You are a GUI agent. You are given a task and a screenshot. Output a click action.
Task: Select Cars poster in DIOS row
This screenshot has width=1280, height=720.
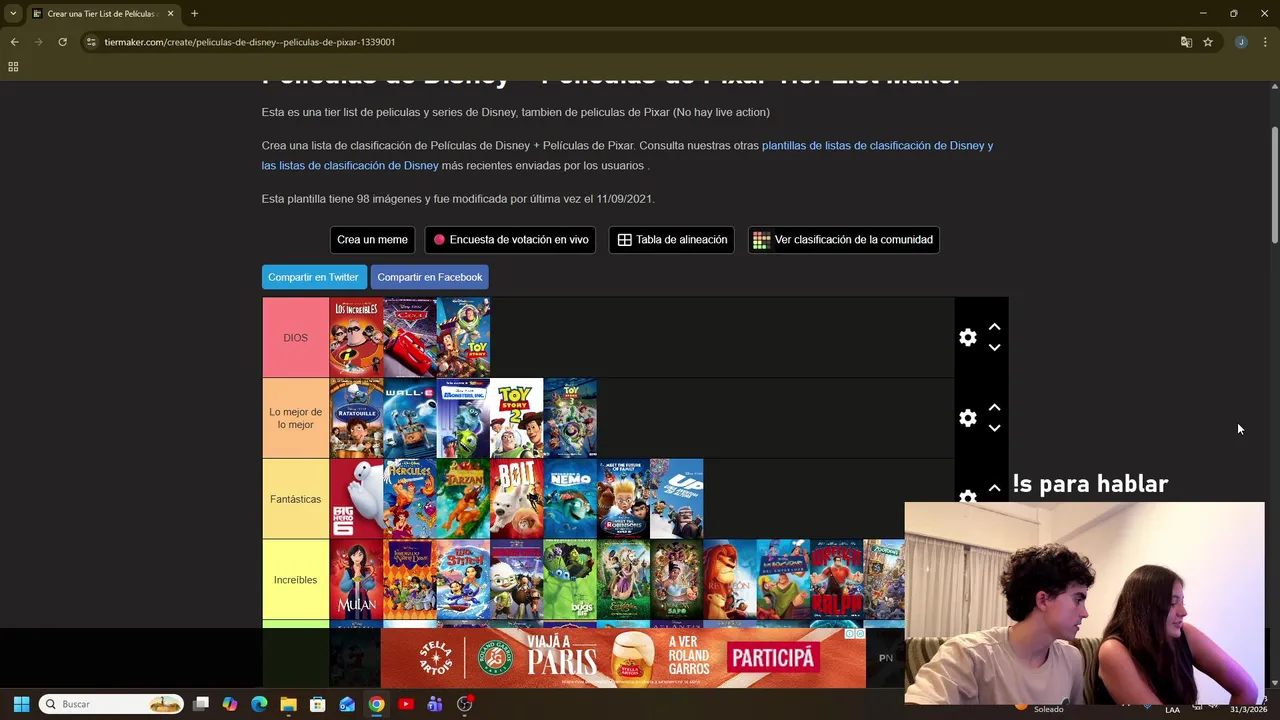click(410, 338)
